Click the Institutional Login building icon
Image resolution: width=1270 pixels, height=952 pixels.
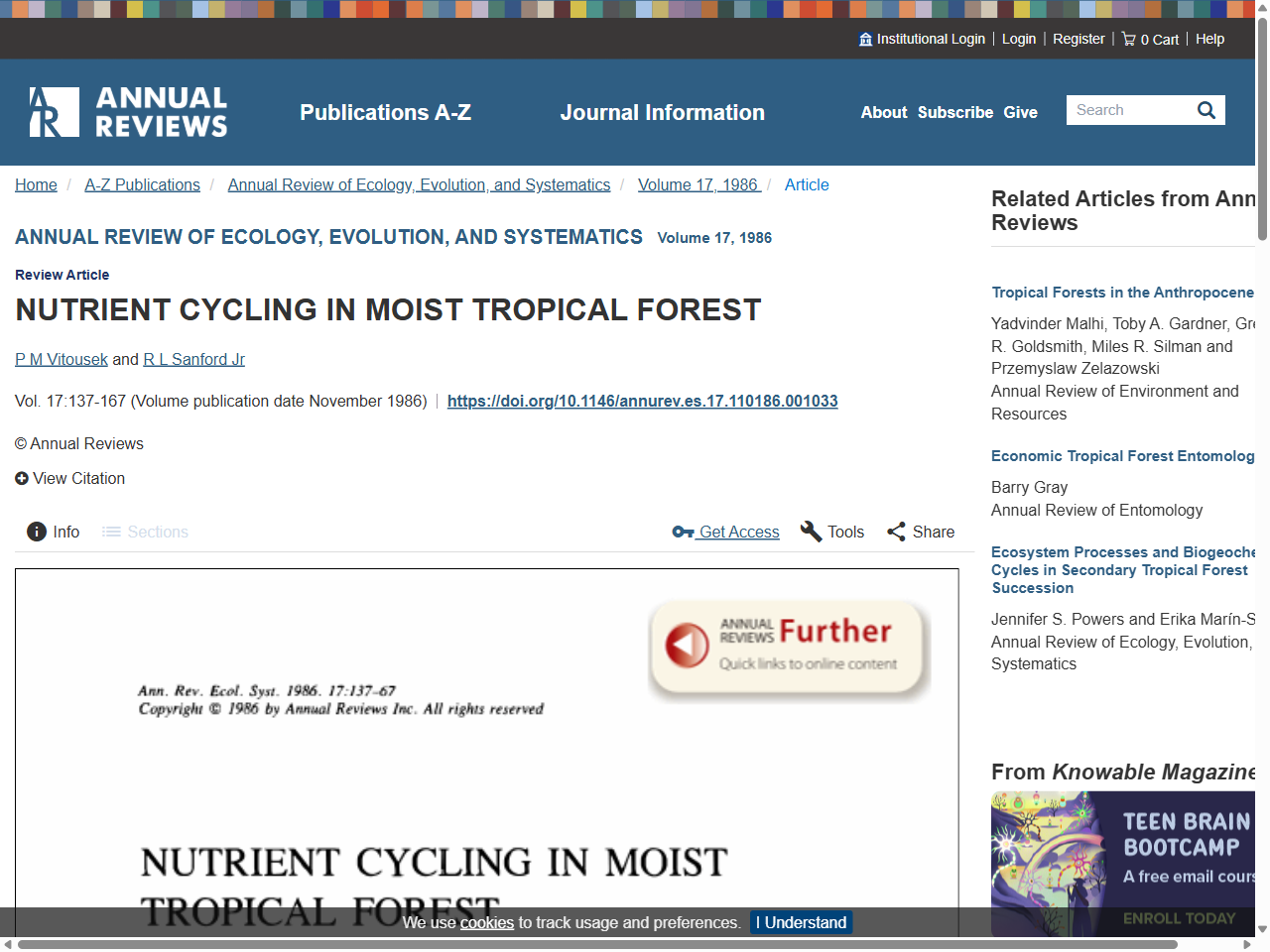tap(865, 39)
